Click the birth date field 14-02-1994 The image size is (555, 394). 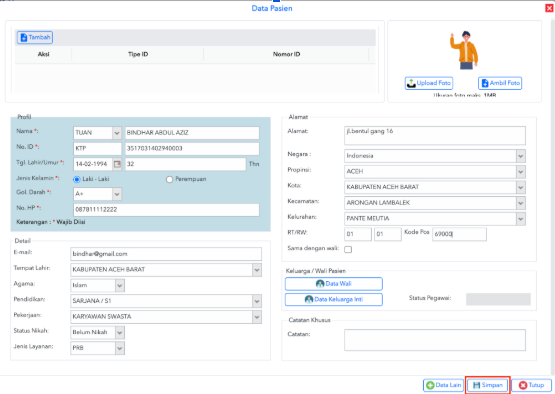pos(93,164)
